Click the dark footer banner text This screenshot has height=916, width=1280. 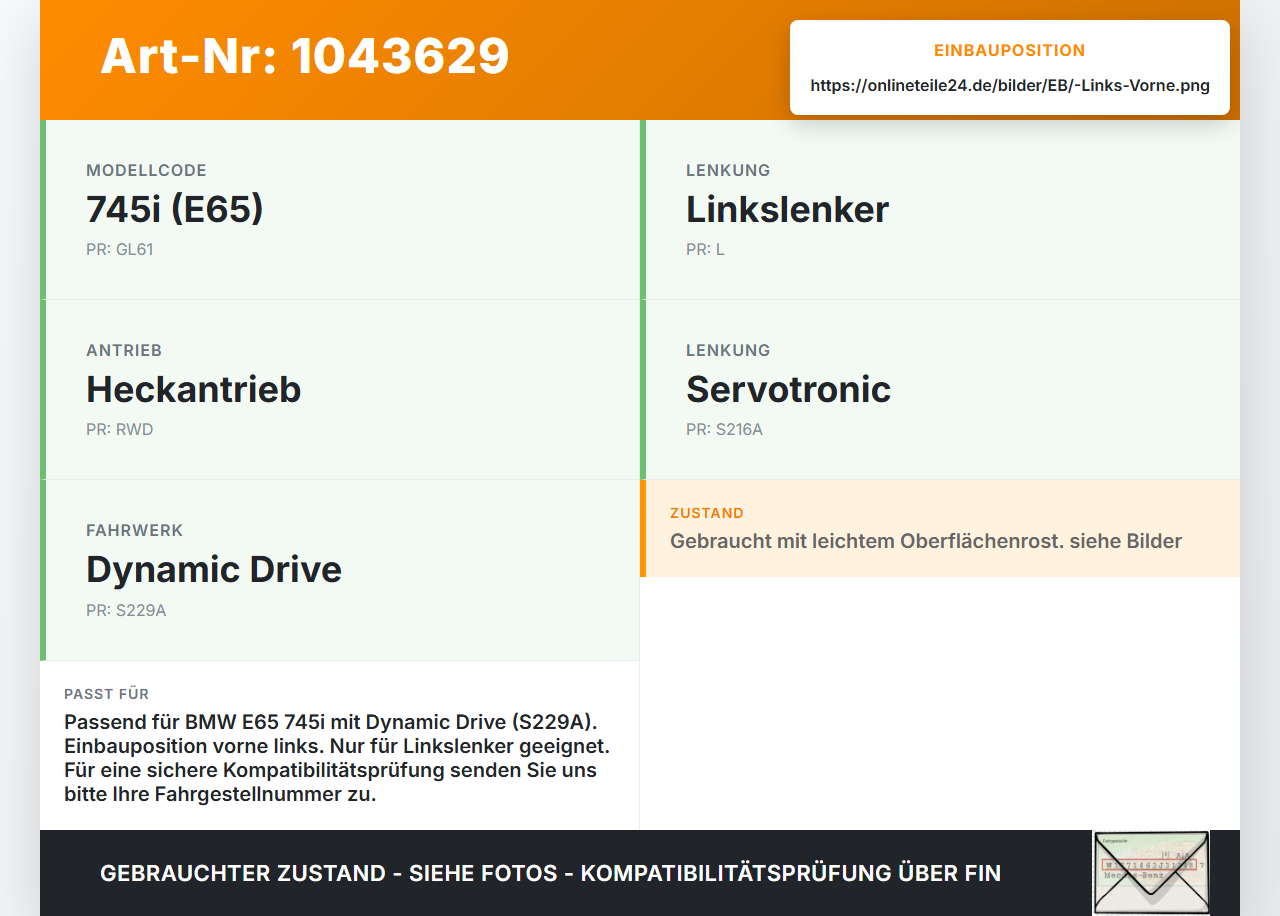[x=550, y=873]
